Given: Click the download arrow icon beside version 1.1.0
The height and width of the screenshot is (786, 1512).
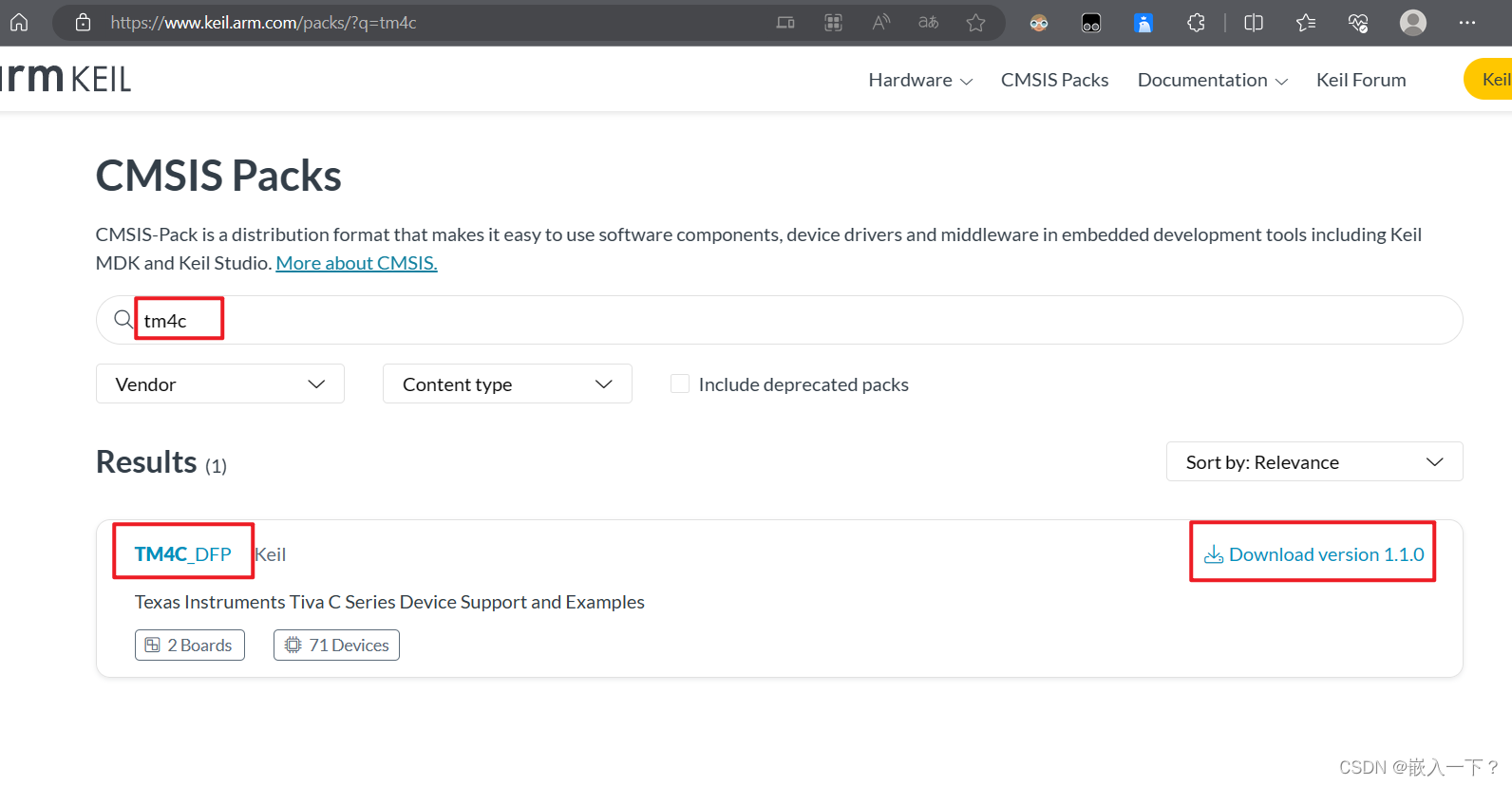Looking at the screenshot, I should tap(1214, 554).
